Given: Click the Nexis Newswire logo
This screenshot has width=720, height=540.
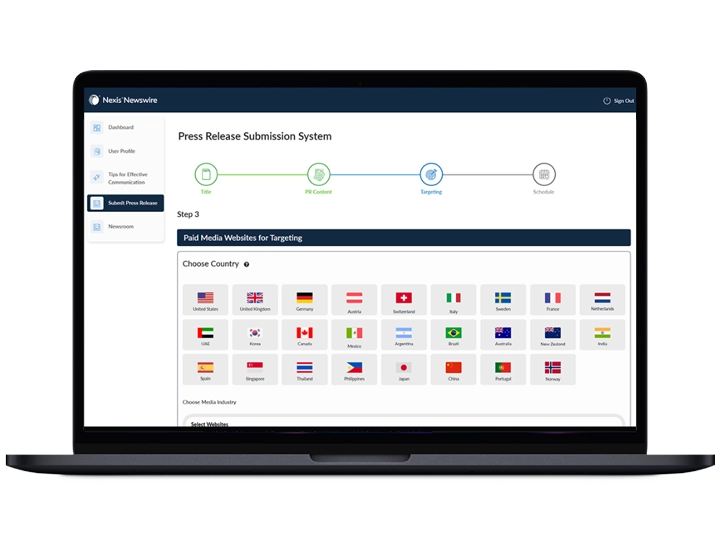Looking at the screenshot, I should click(123, 100).
